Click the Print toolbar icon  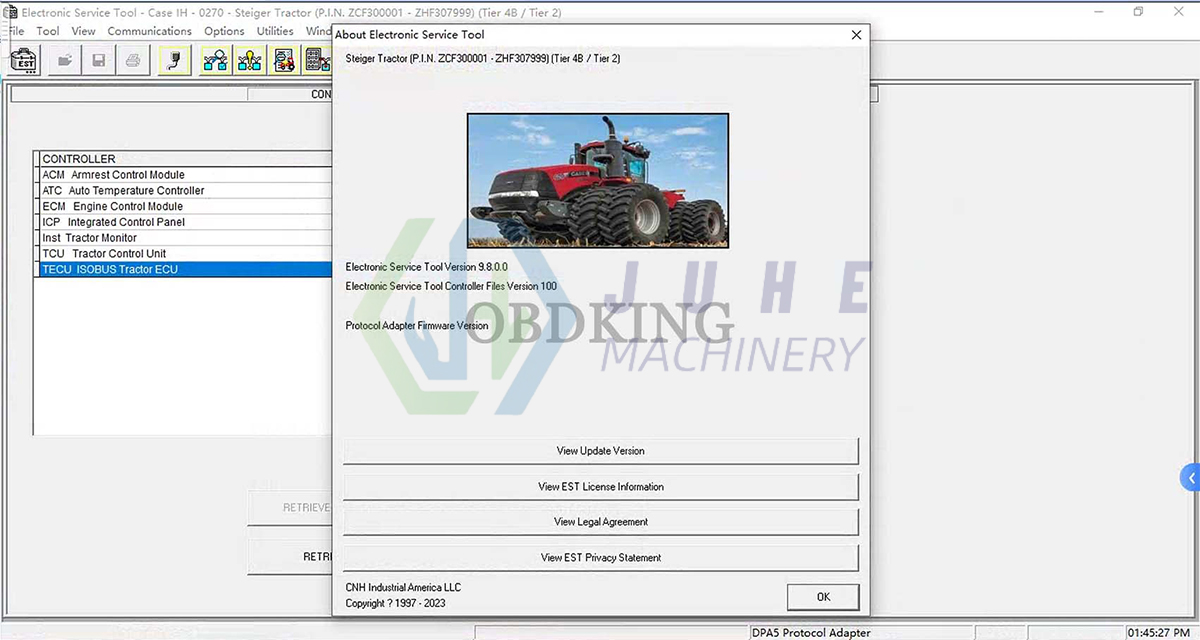click(x=131, y=60)
